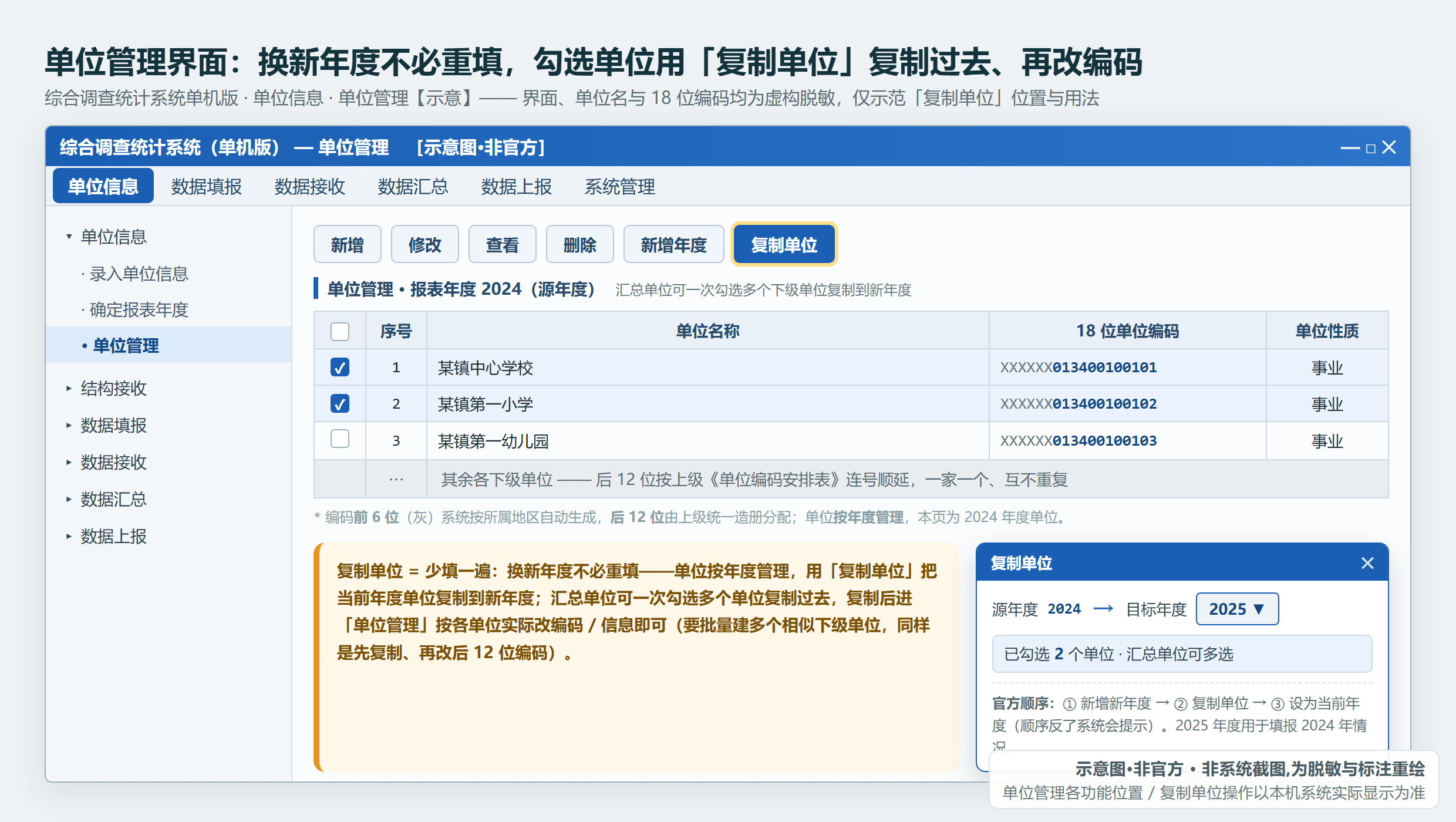
Task: Click the 新增年度 button
Action: (x=674, y=244)
